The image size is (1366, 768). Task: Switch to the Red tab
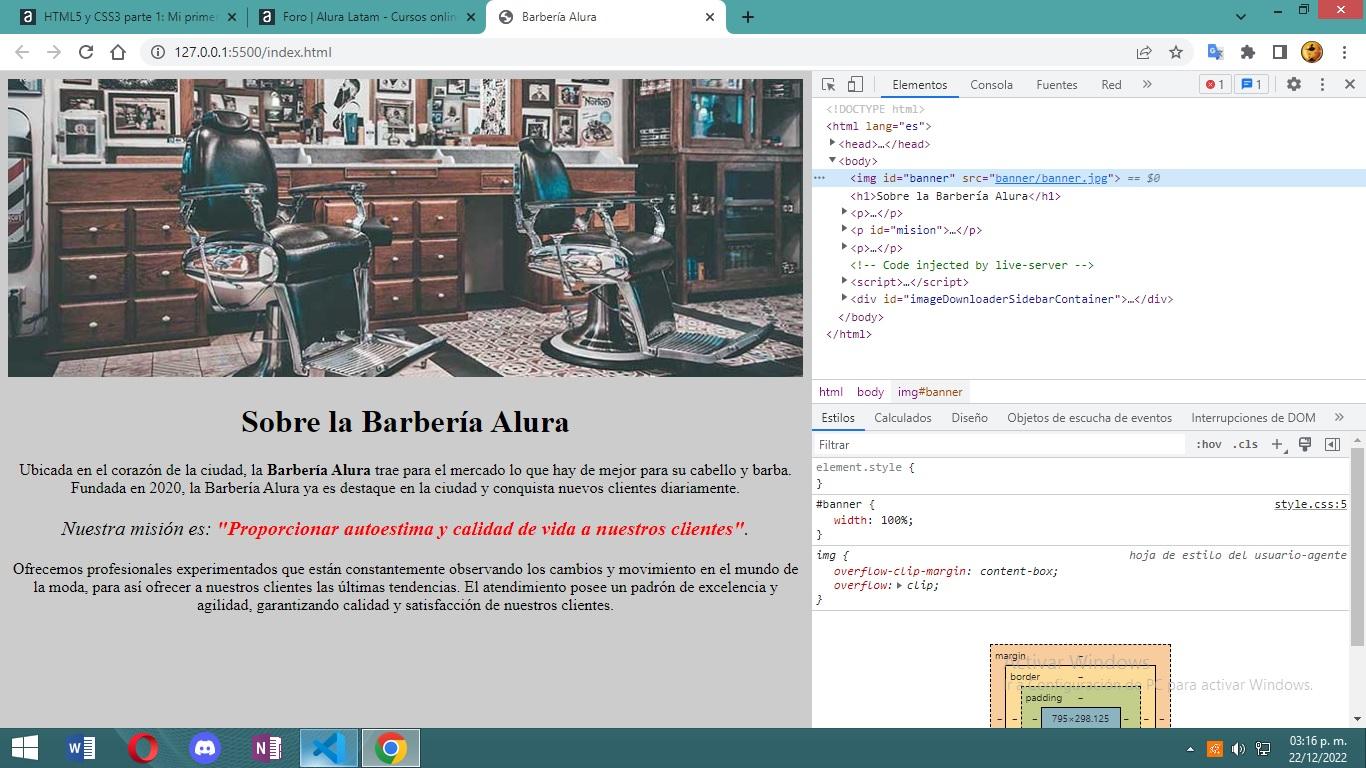tap(1111, 84)
